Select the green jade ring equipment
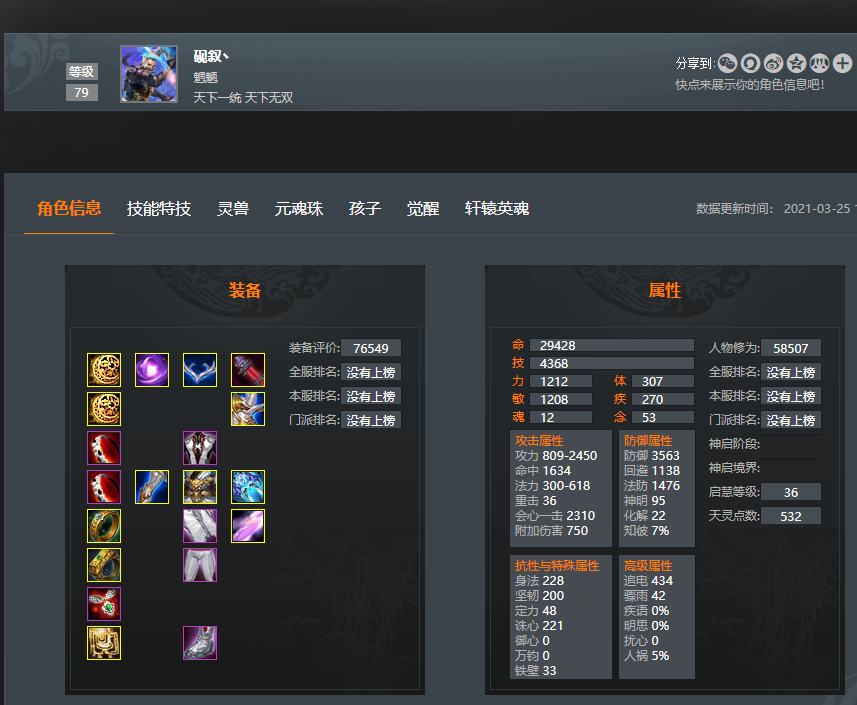This screenshot has height=705, width=857. (x=104, y=526)
